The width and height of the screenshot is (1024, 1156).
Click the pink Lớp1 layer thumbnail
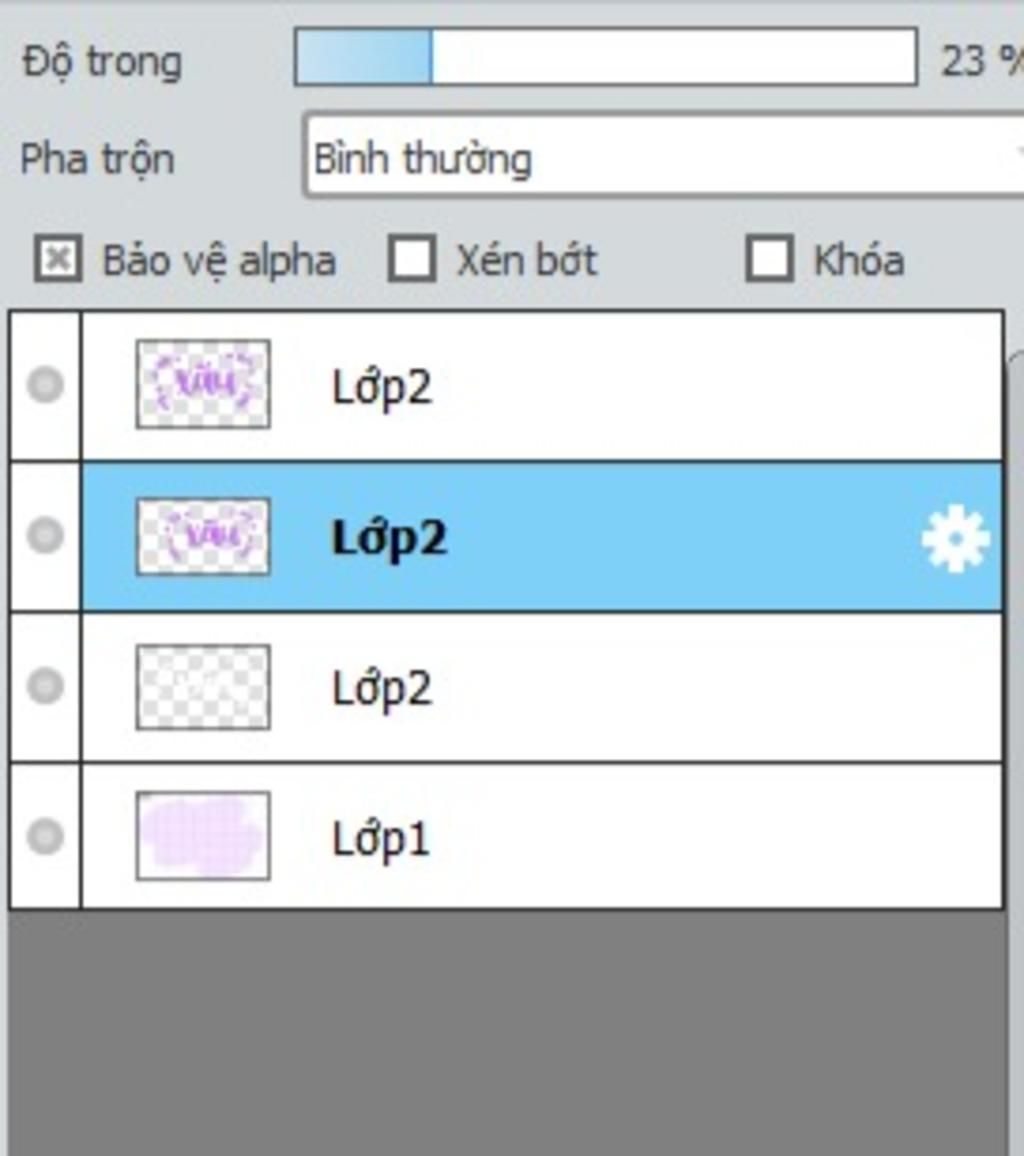203,836
